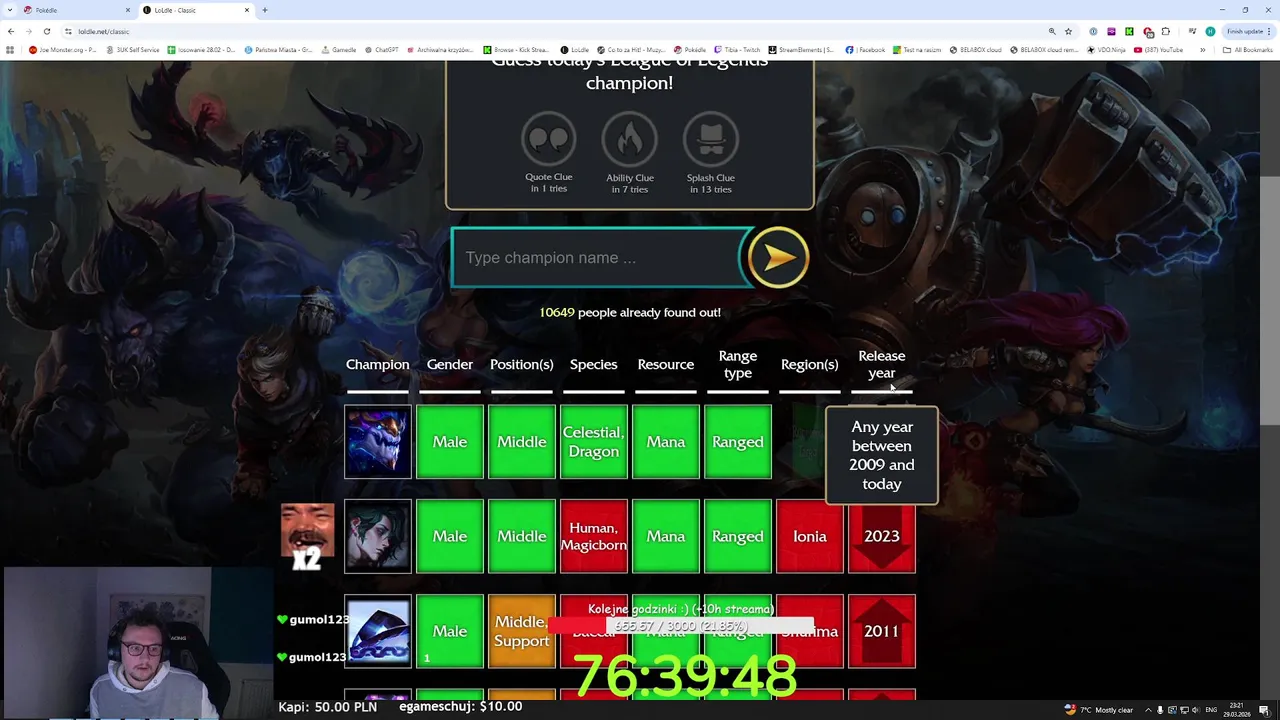Bookmark this page with the star icon
1280x720 pixels.
(1068, 31)
